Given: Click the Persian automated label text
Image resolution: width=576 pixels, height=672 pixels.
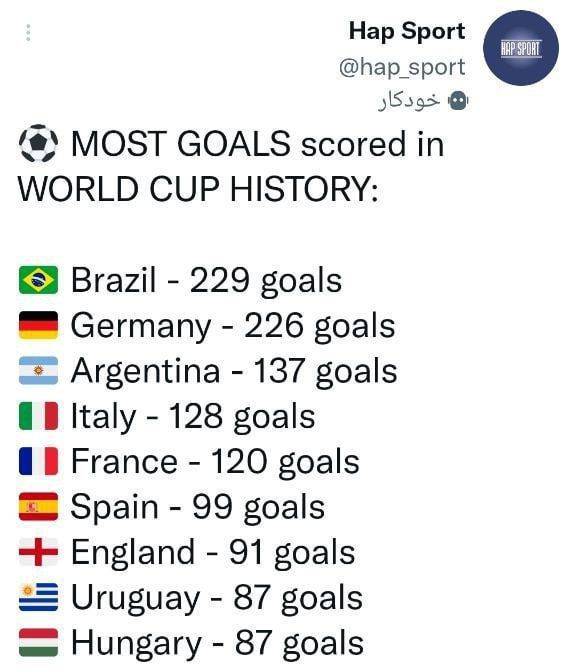Looking at the screenshot, I should [x=409, y=101].
